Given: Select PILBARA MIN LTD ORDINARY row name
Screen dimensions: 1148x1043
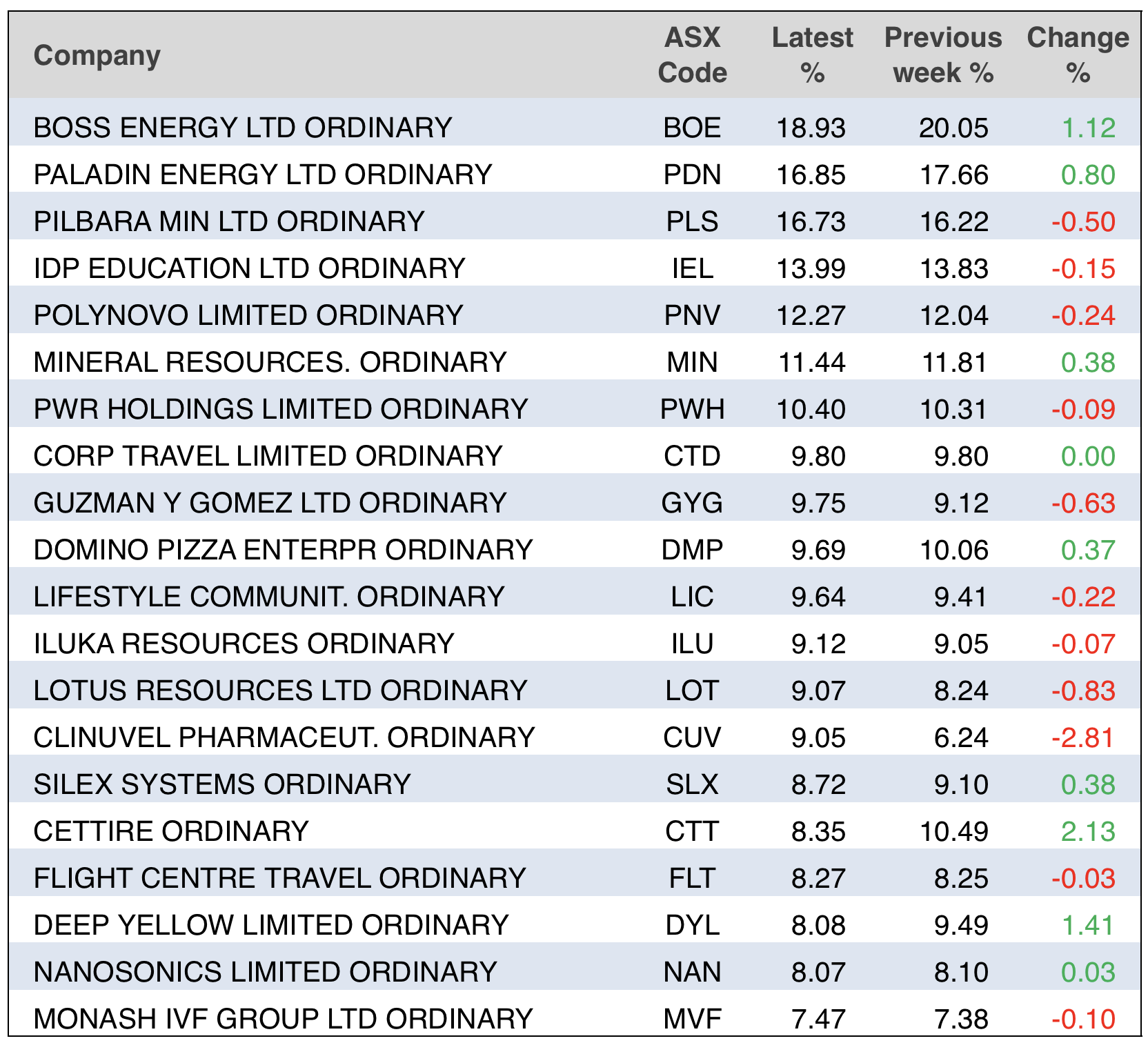Looking at the screenshot, I should click(229, 221).
